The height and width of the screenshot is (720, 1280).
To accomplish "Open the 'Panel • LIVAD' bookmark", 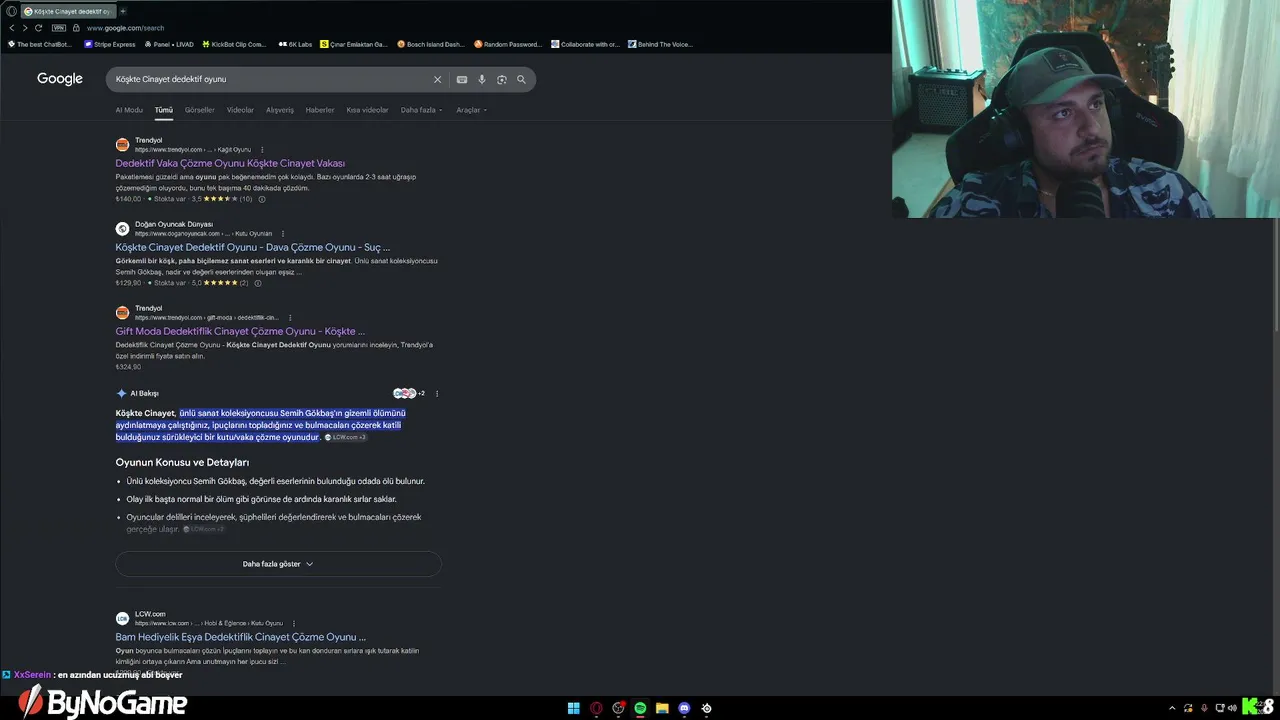I will tap(171, 44).
